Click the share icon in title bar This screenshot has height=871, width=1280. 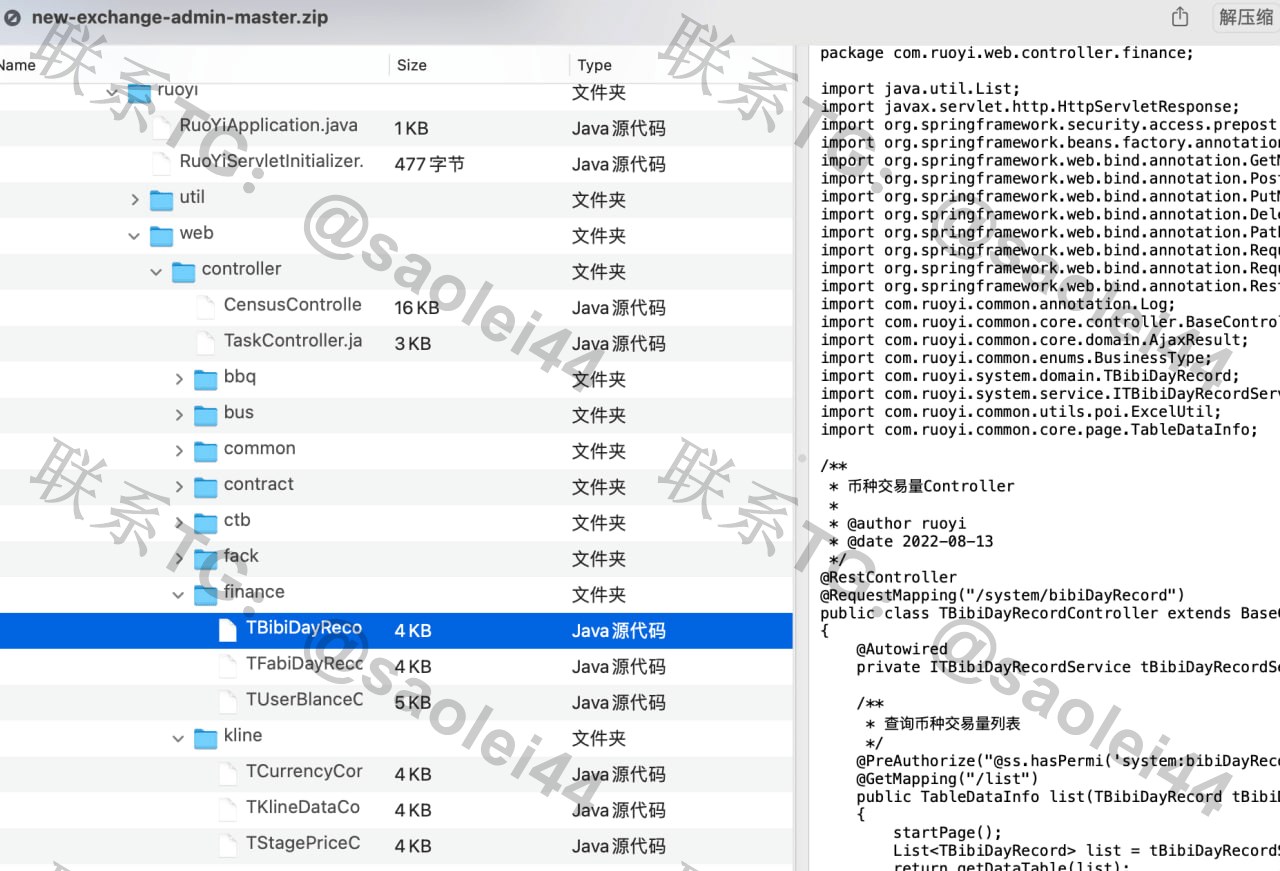click(1180, 17)
